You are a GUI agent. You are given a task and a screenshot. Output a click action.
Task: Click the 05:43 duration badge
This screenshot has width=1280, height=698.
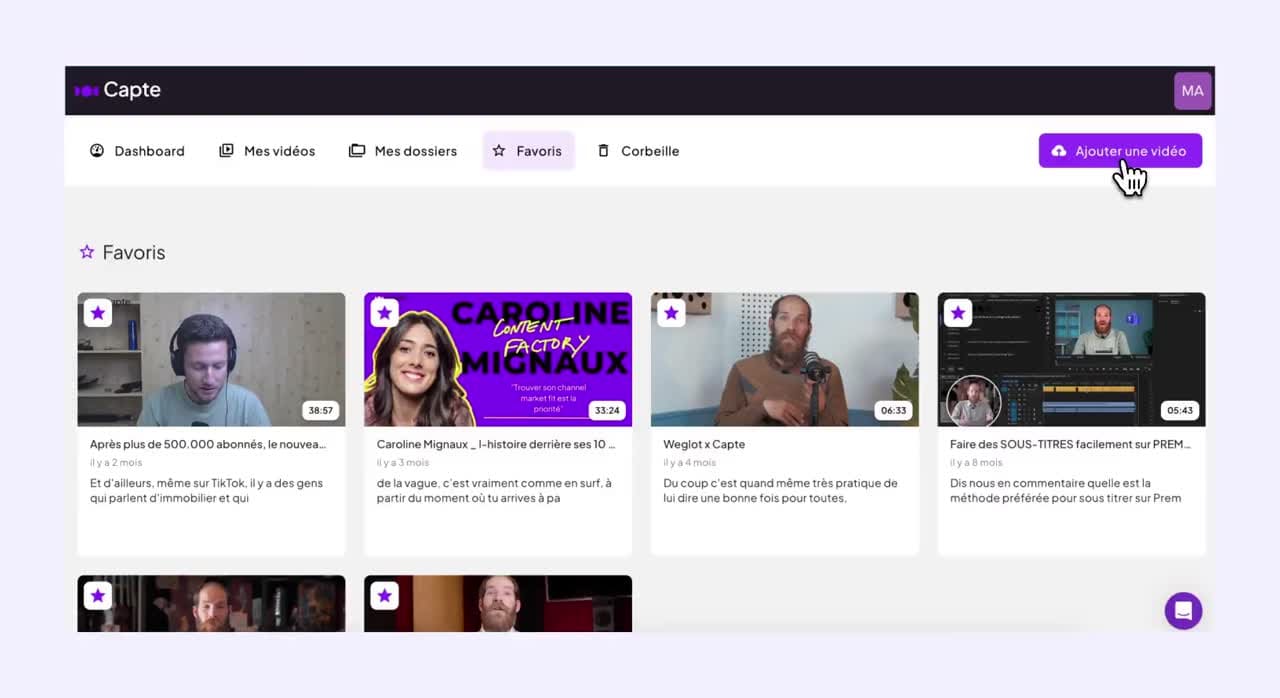(1180, 410)
